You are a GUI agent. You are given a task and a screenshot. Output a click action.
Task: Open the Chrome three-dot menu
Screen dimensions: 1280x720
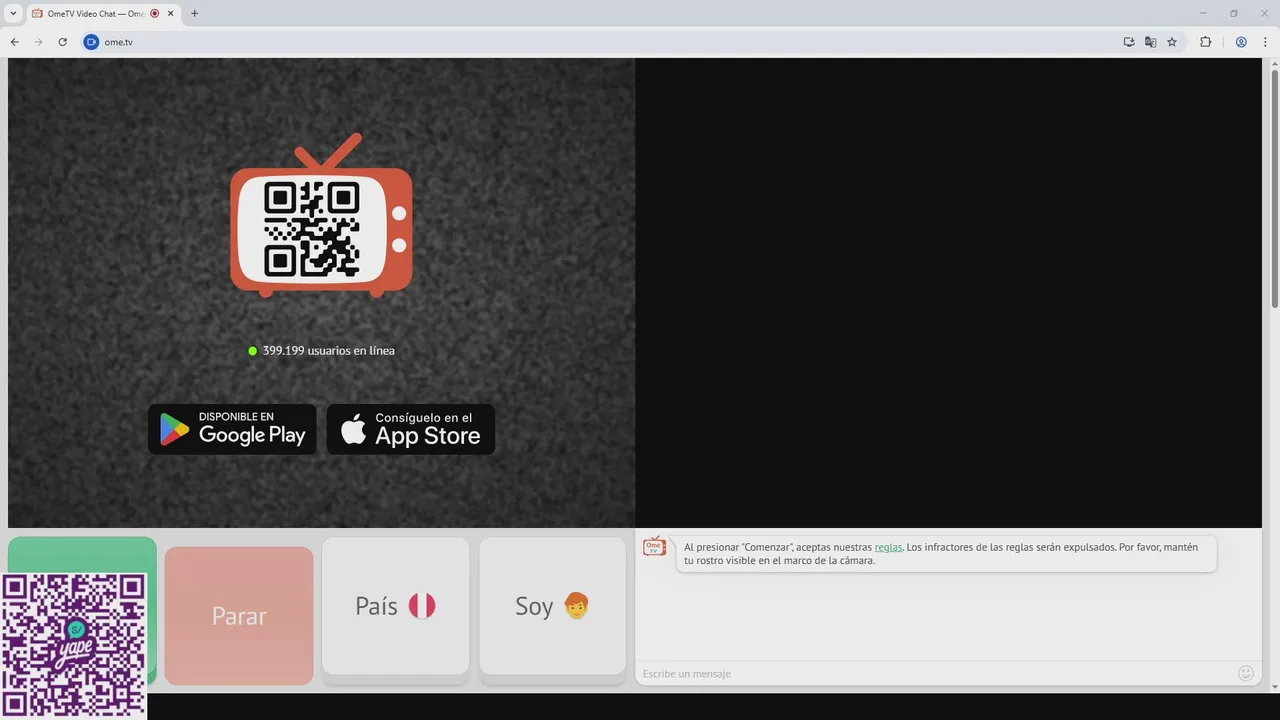coord(1263,42)
